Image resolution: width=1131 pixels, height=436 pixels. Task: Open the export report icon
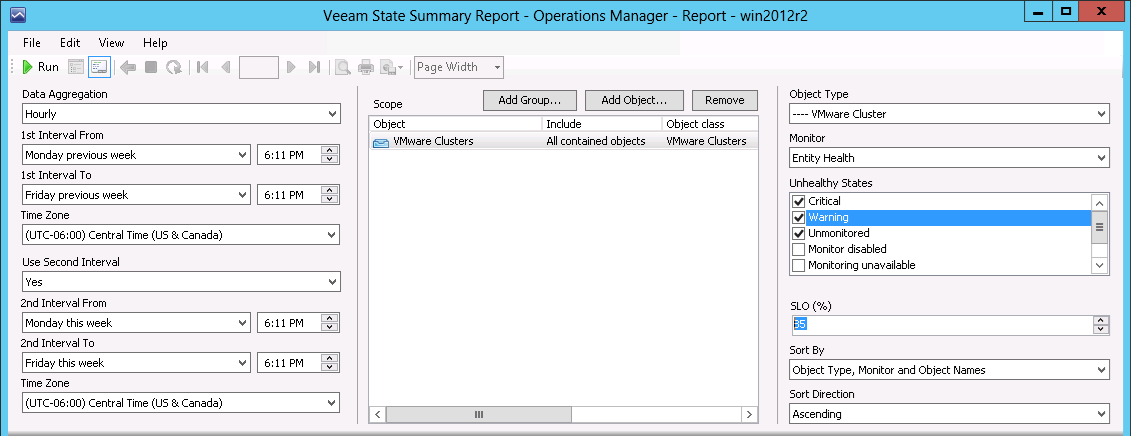pyautogui.click(x=392, y=67)
